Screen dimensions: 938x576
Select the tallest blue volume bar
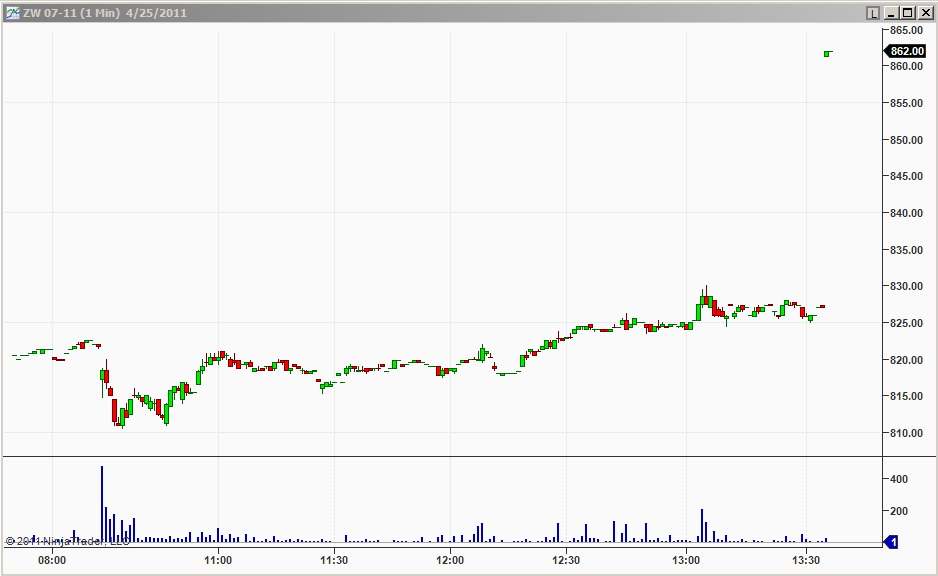click(x=102, y=504)
